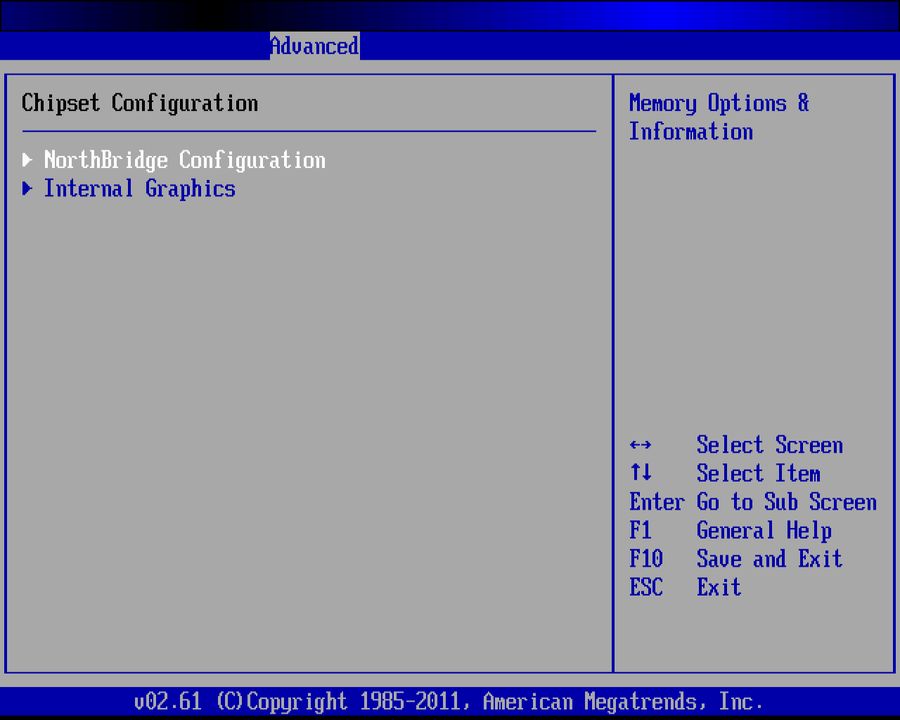
Task: Click the Go to Sub Screen hint
Action: pyautogui.click(x=786, y=502)
